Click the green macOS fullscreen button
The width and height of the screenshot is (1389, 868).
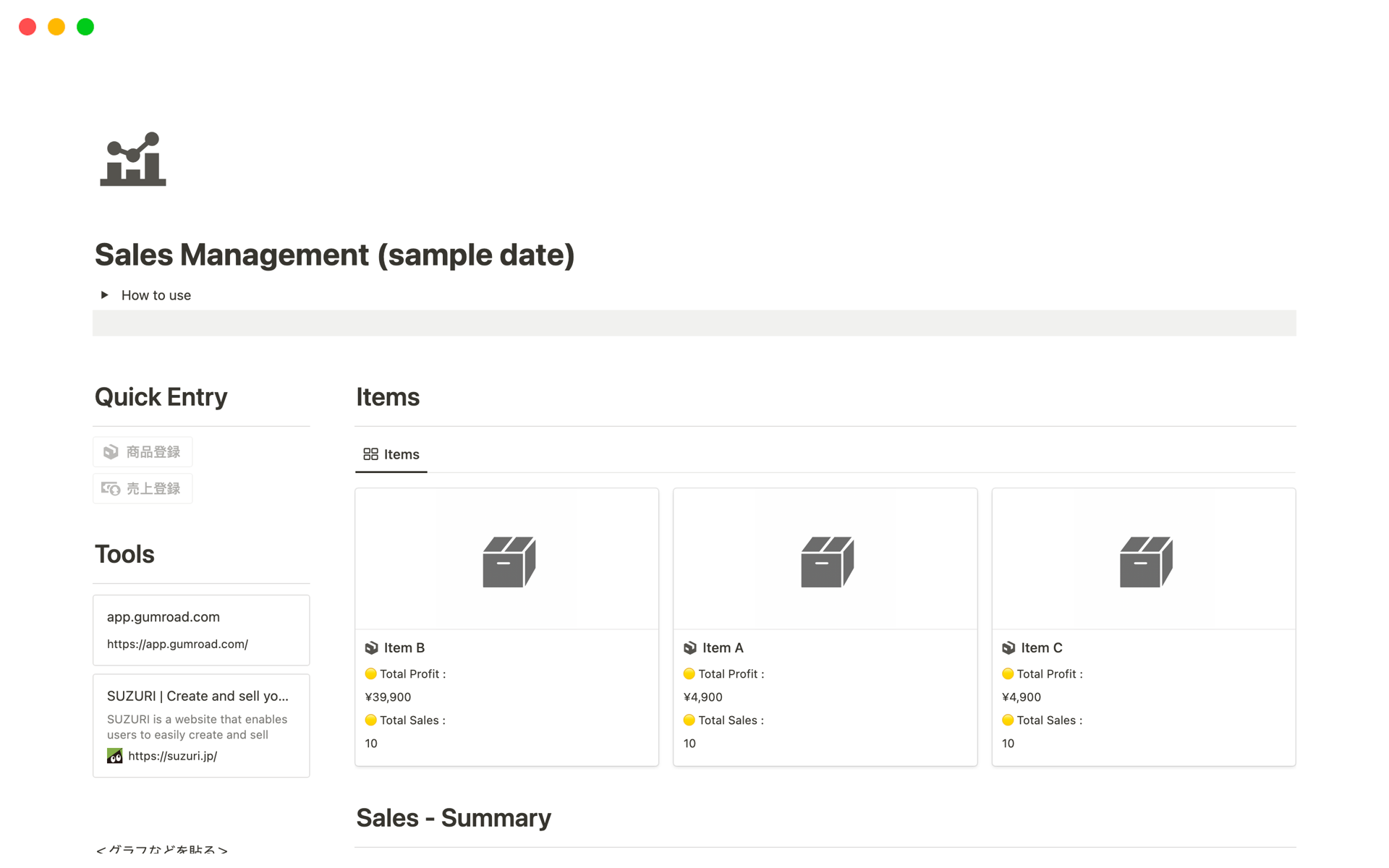pyautogui.click(x=85, y=27)
